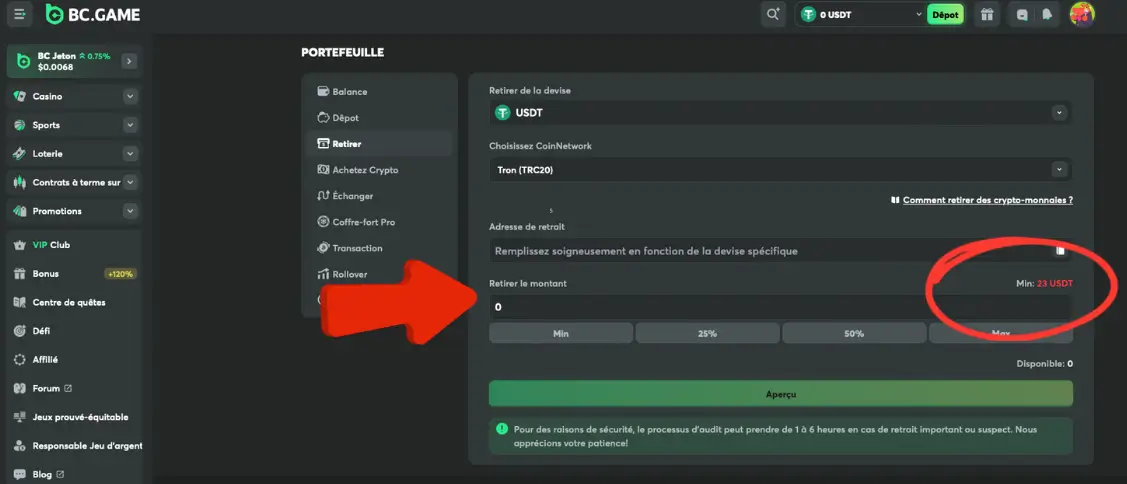The image size is (1127, 484).
Task: Open the user avatar profile
Action: tap(1082, 14)
